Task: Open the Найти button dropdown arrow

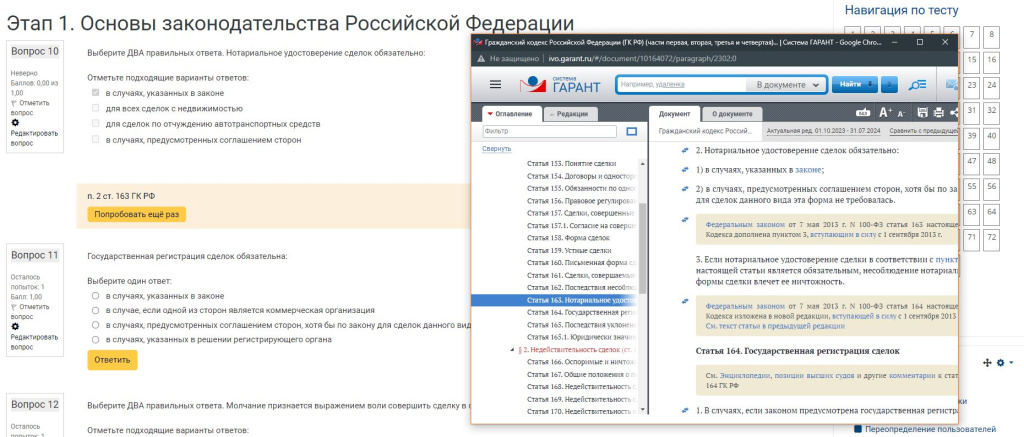Action: 871,85
